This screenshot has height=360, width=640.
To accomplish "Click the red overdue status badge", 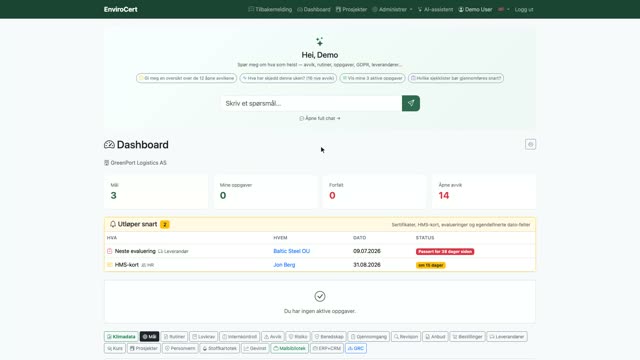I will coord(445,251).
